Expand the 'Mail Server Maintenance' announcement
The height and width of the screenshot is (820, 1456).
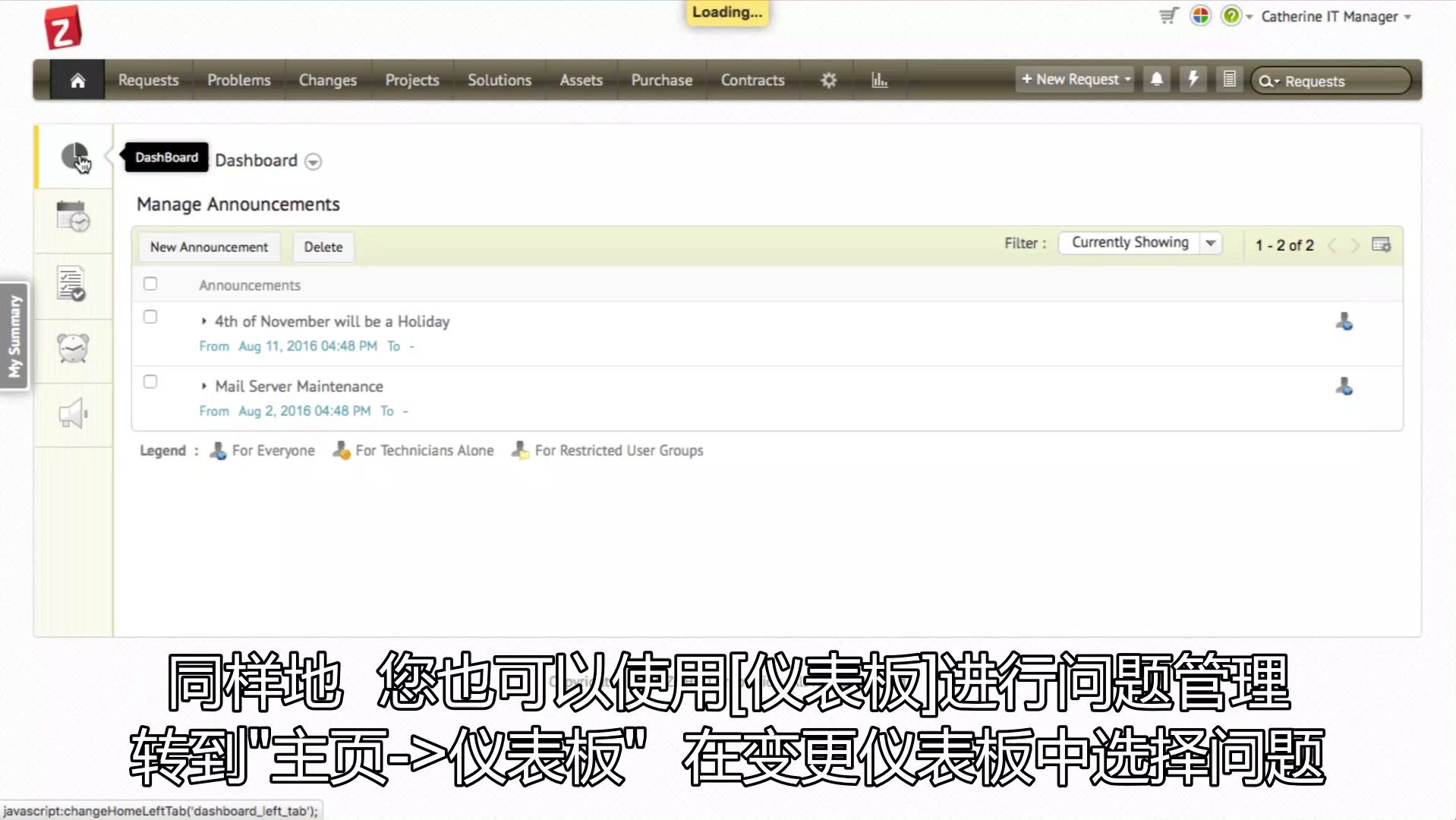(x=203, y=386)
